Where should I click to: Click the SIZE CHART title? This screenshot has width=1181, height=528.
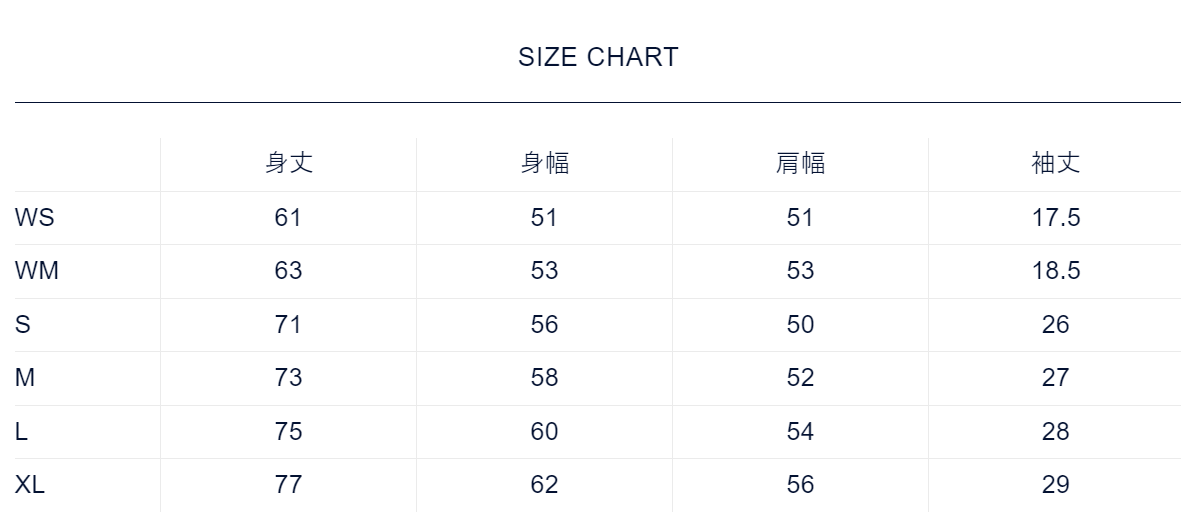click(598, 57)
